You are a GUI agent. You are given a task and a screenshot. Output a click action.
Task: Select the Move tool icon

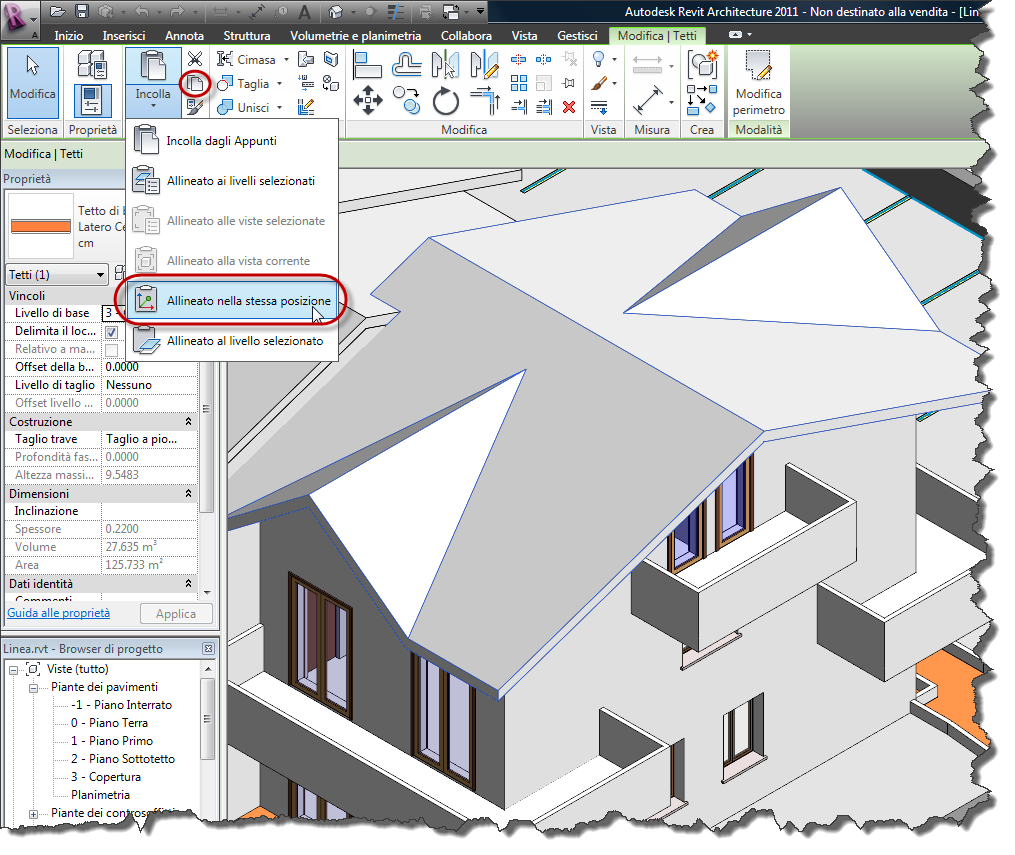point(368,100)
